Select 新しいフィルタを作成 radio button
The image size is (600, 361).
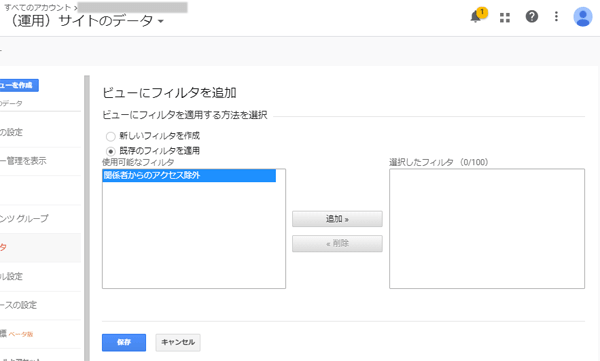pos(111,136)
